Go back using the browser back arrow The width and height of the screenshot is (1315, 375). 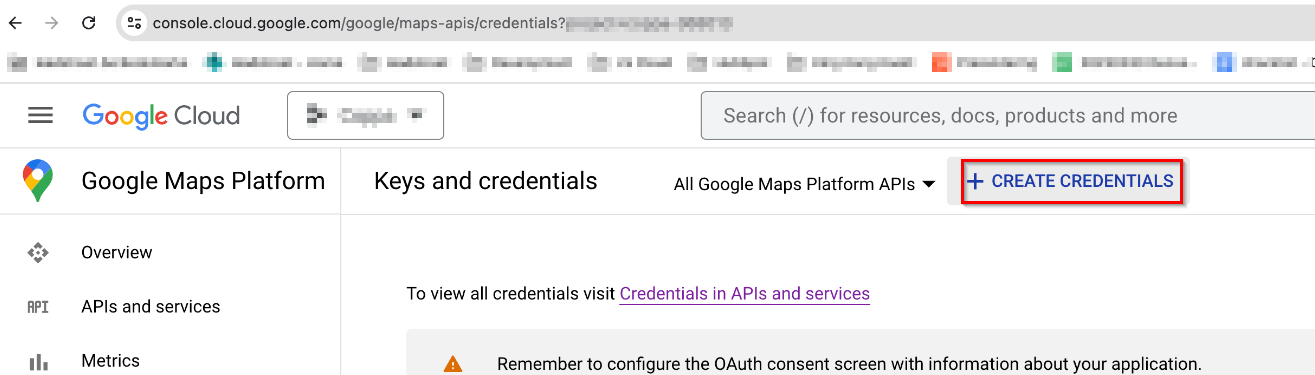tap(15, 22)
